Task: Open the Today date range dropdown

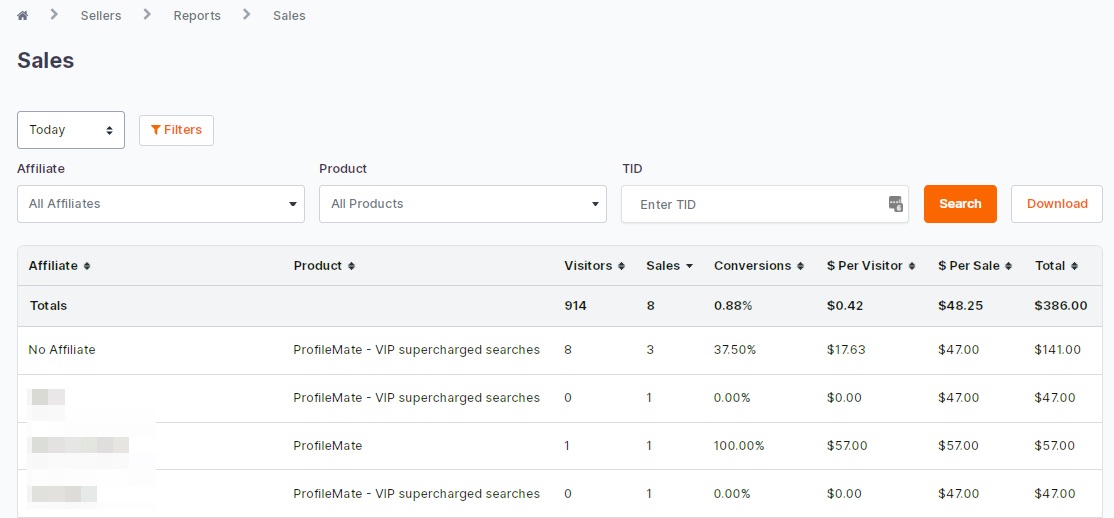Action: click(71, 130)
